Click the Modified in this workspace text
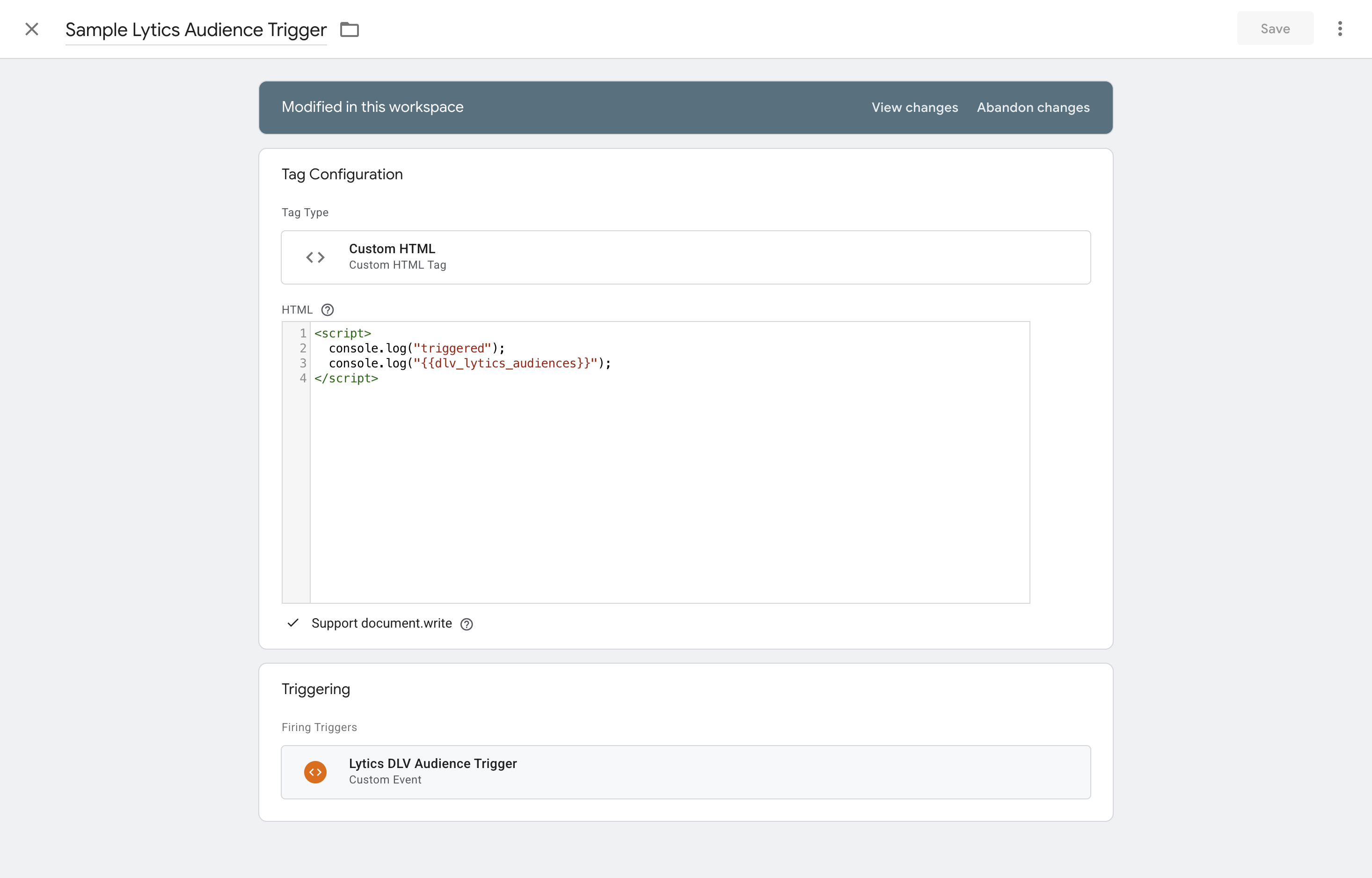Image resolution: width=1372 pixels, height=878 pixels. pos(372,107)
